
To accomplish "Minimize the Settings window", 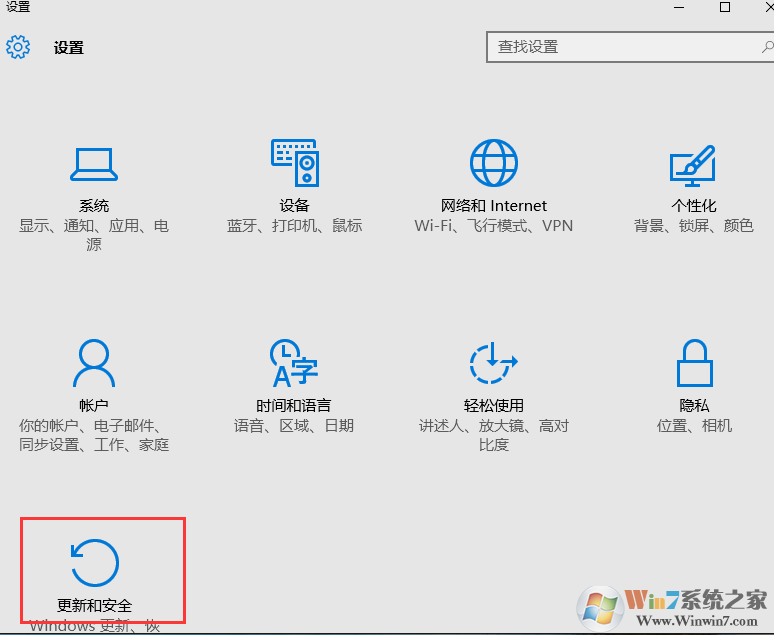I will (679, 8).
